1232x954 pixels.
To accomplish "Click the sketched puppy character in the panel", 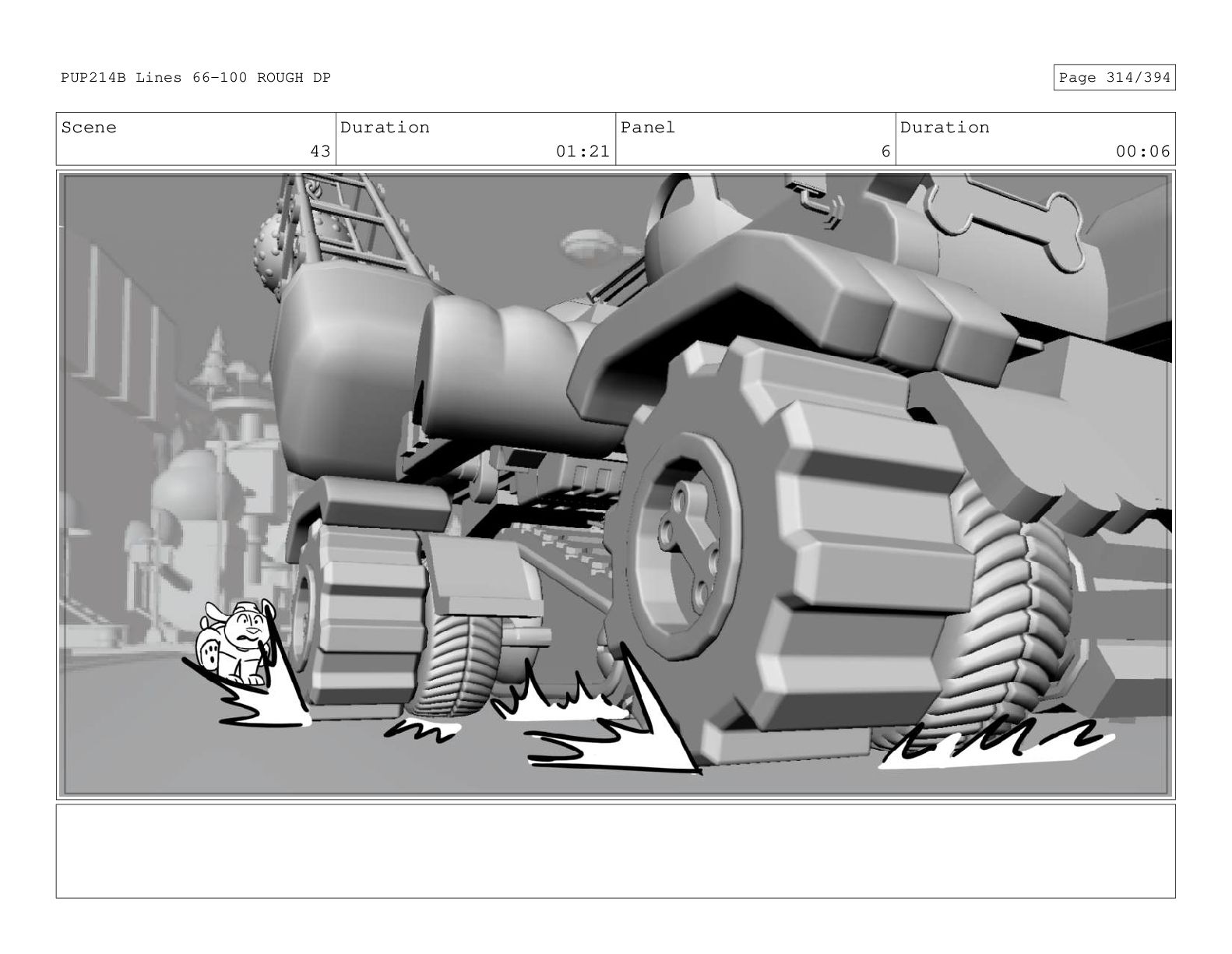I will point(237,642).
